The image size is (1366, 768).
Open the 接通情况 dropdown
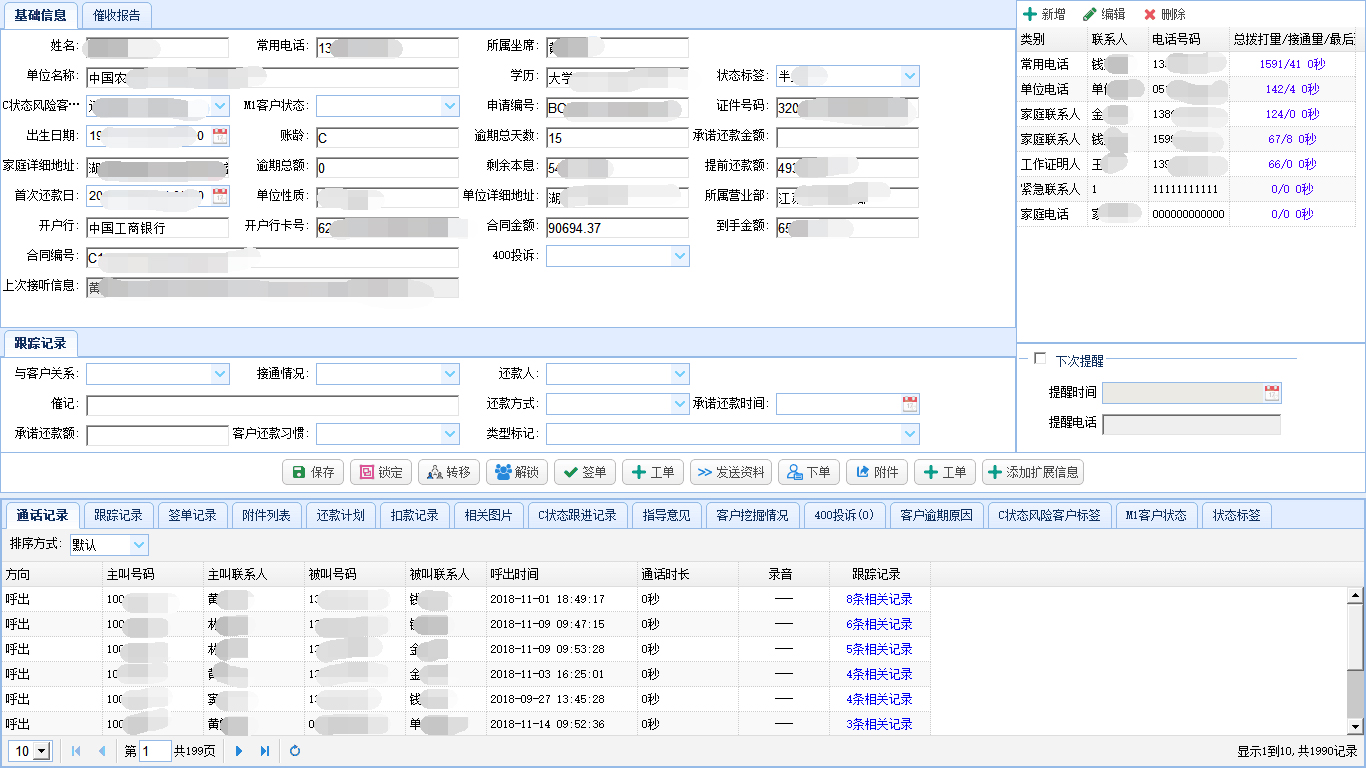click(x=450, y=374)
